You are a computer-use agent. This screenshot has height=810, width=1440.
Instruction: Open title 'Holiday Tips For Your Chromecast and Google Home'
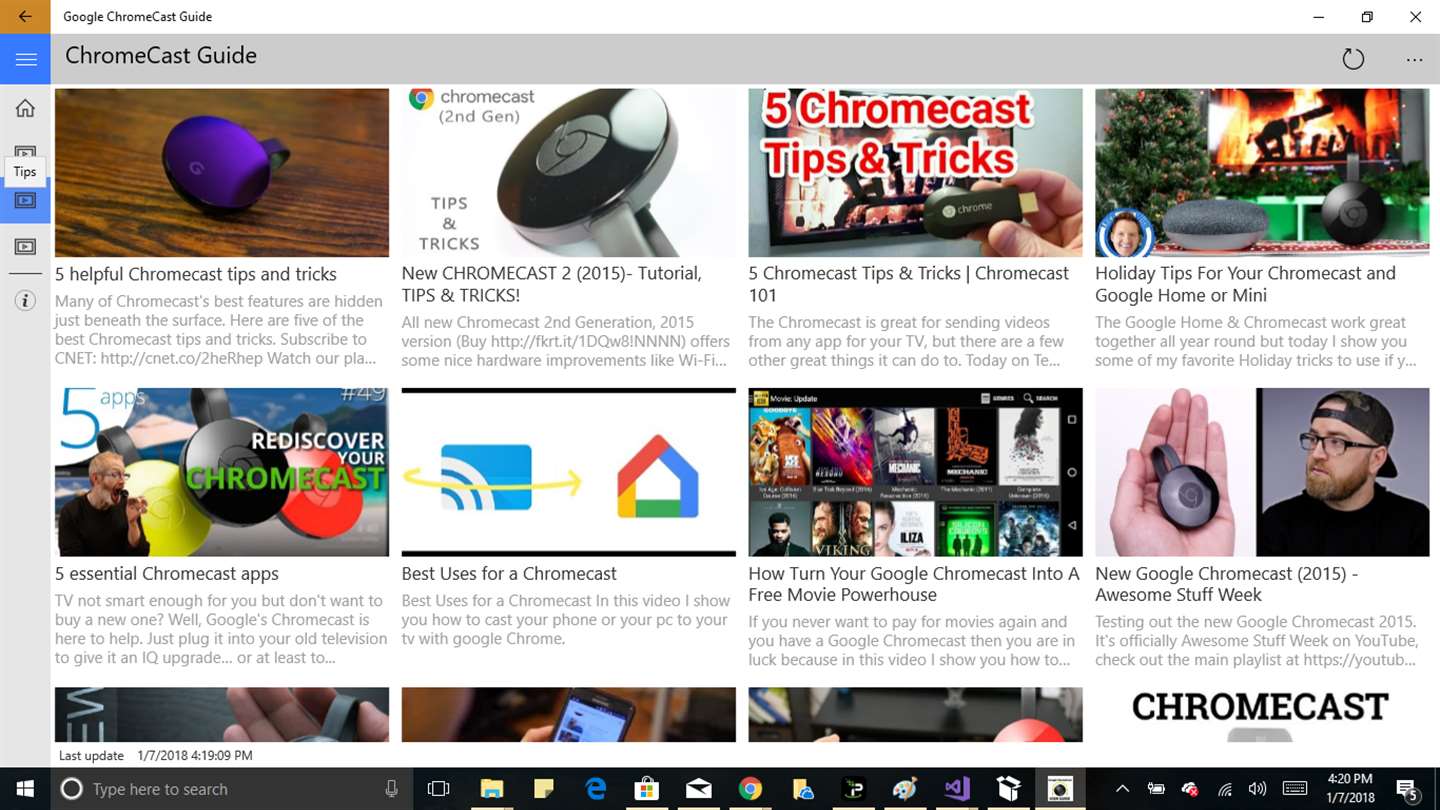click(1245, 284)
